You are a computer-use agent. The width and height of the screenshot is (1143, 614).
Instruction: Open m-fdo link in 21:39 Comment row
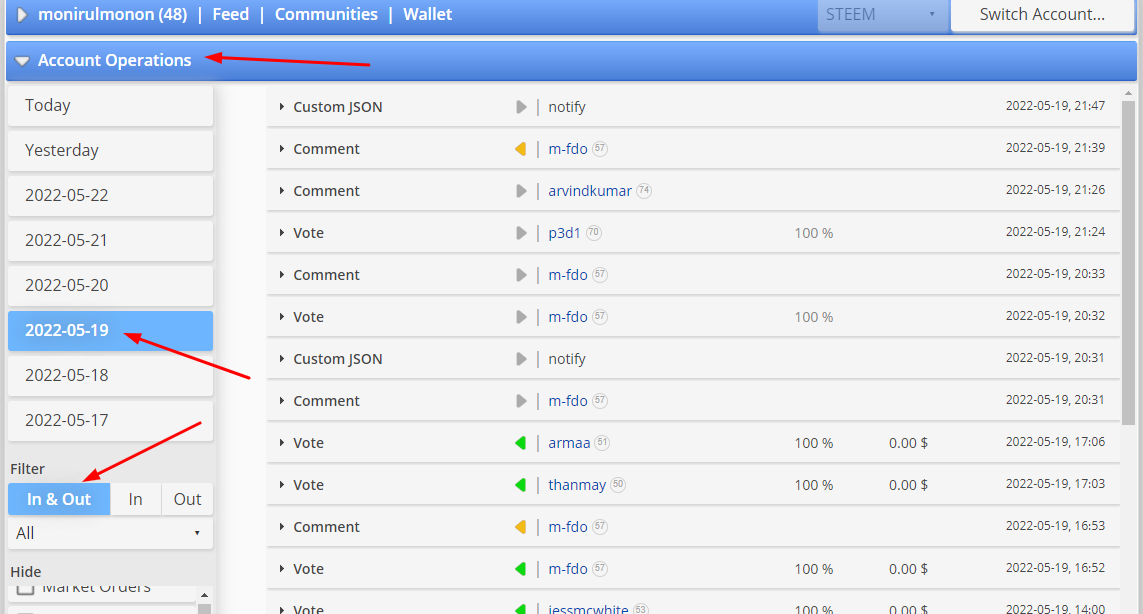click(568, 149)
